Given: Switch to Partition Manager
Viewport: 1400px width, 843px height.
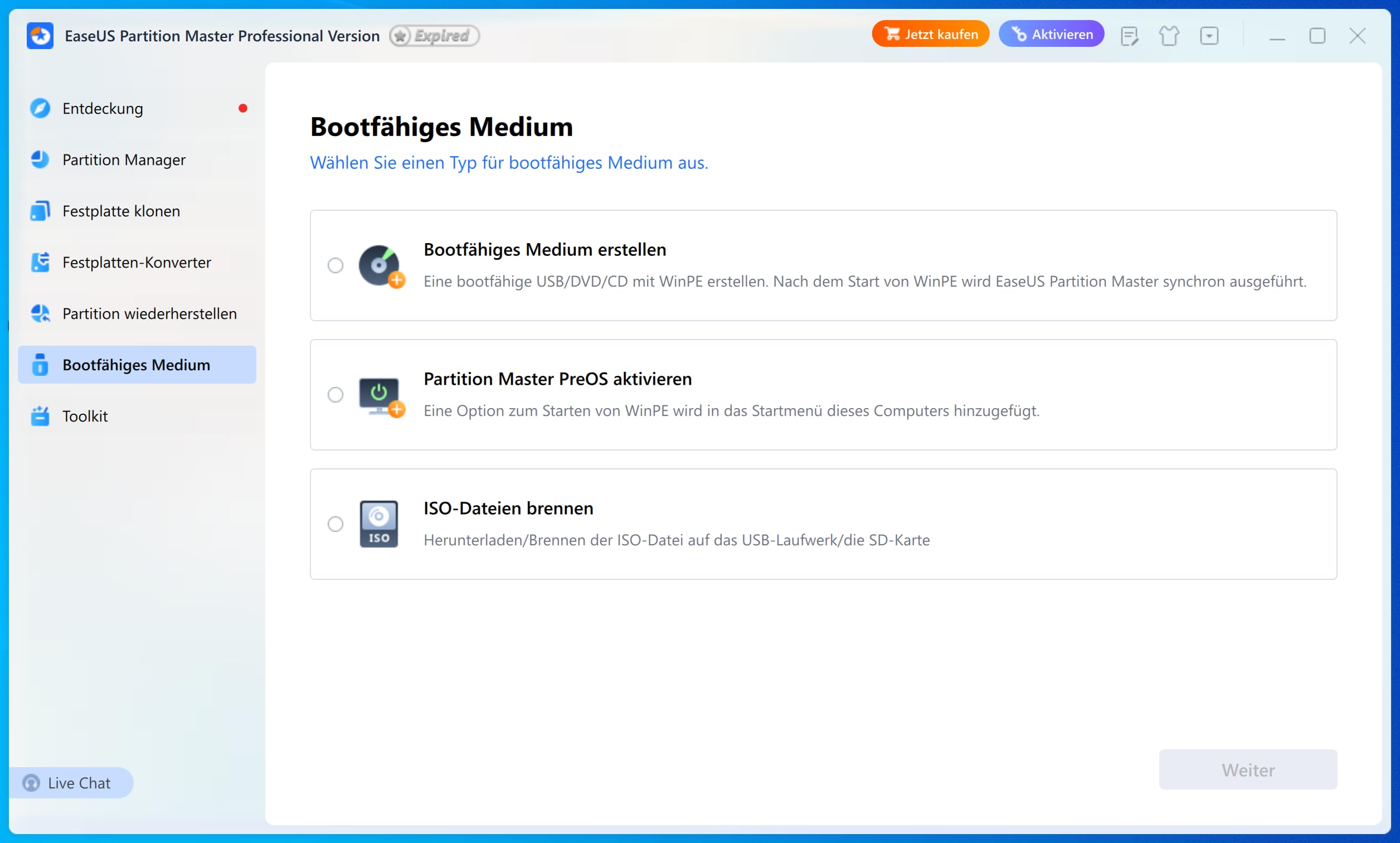Looking at the screenshot, I should pyautogui.click(x=137, y=159).
